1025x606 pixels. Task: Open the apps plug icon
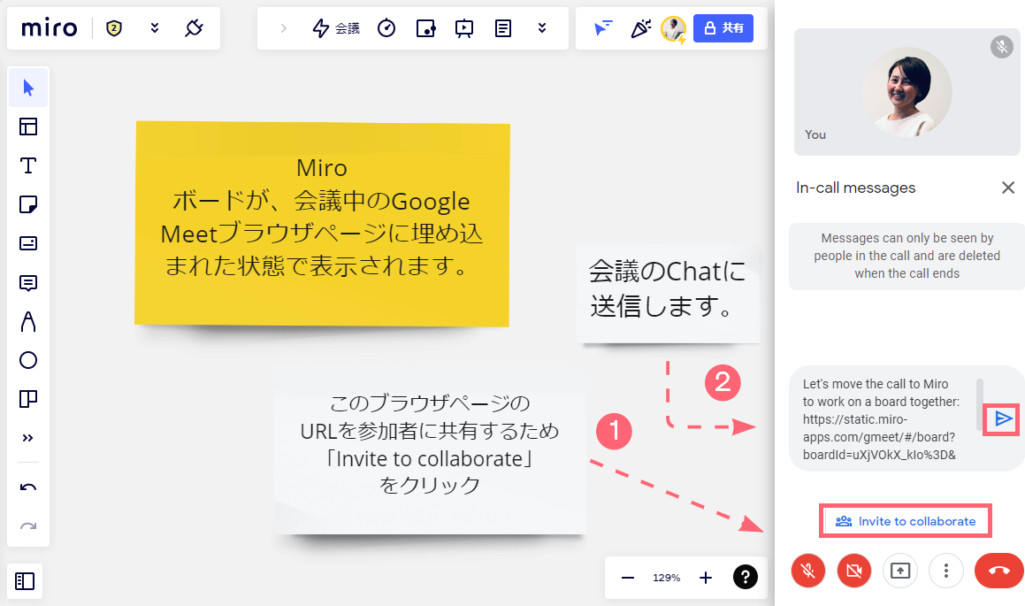click(193, 28)
